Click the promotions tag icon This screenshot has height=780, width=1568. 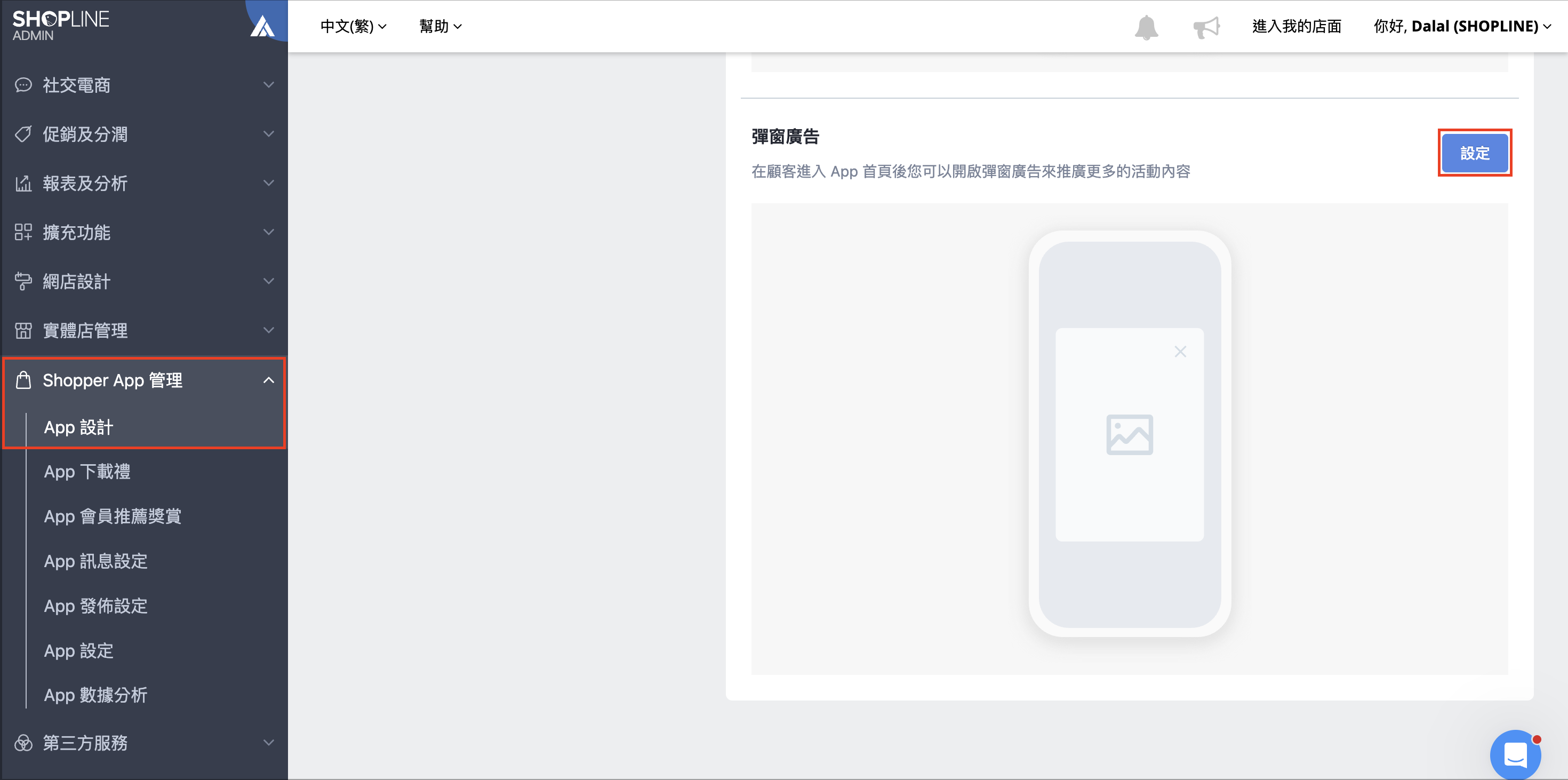click(x=23, y=134)
